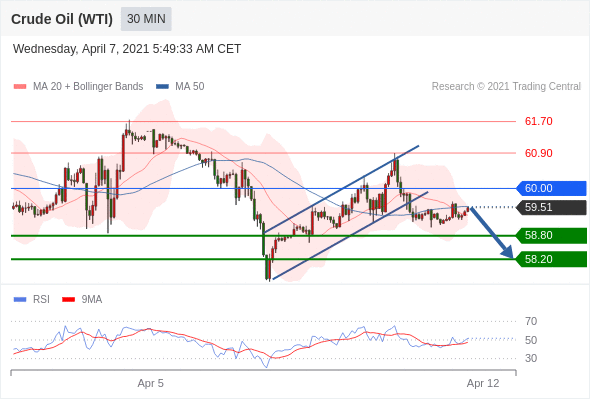Select the 60.00 pivot price tag
Screen dimensions: 590x400
(x=551, y=188)
